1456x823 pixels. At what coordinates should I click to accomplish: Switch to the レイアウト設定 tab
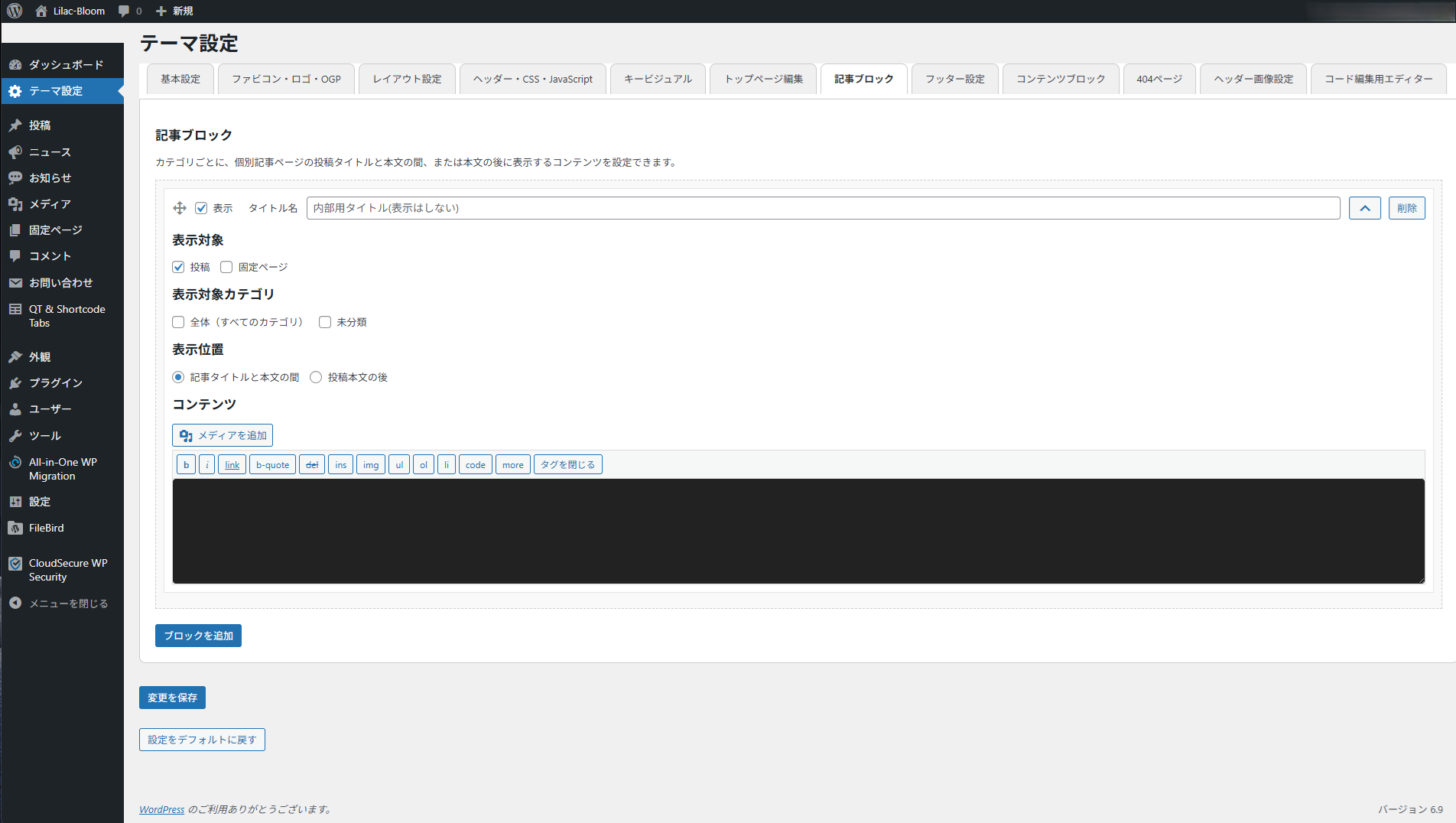[407, 79]
